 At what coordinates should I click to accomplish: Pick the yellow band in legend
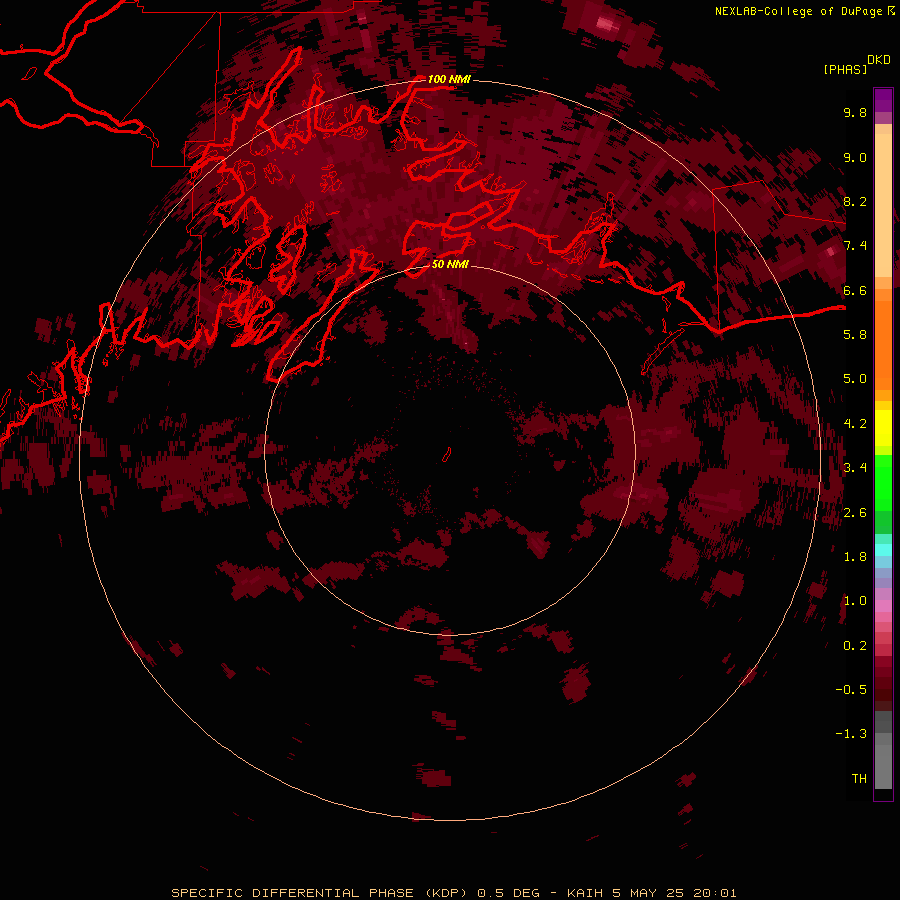tap(883, 428)
